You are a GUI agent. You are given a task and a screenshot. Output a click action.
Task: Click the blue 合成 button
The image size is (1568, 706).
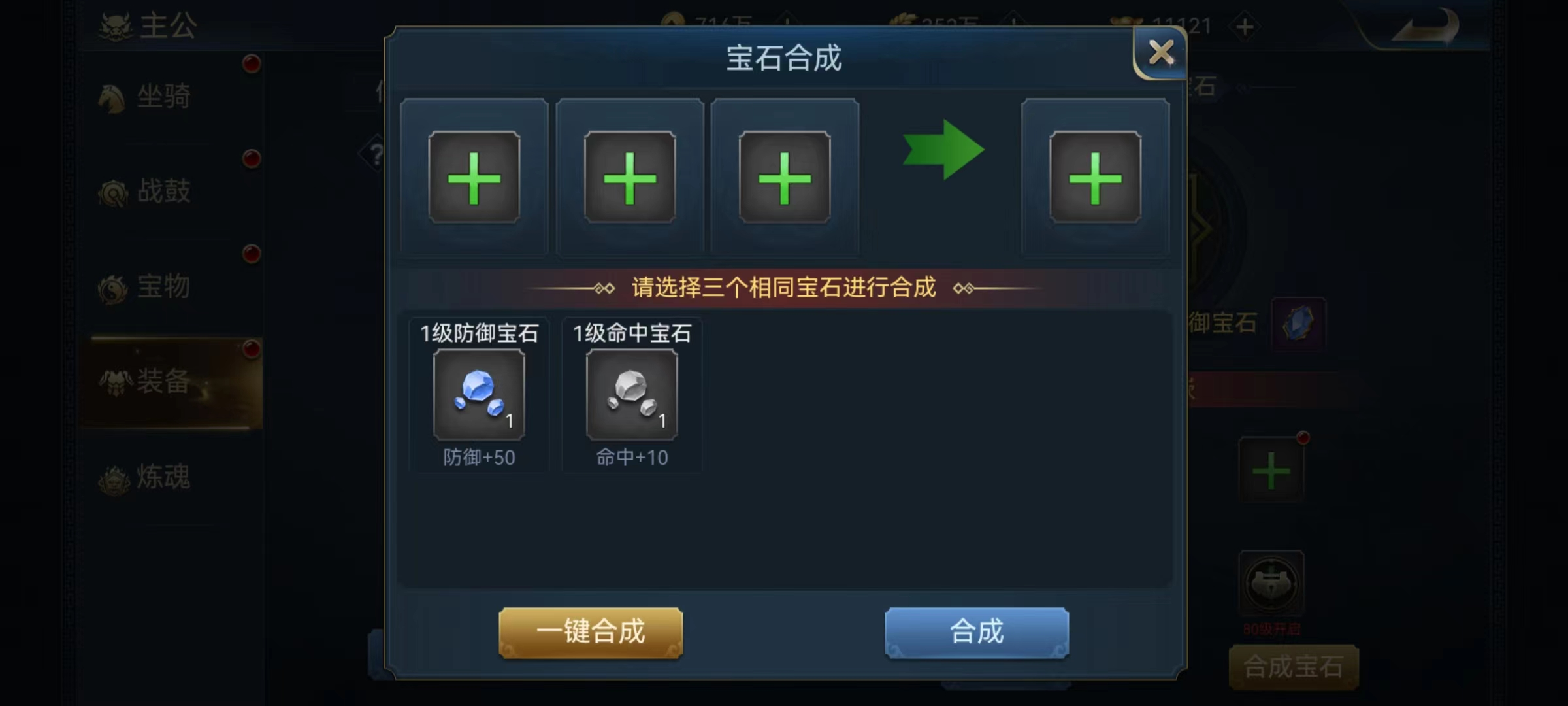pos(977,632)
